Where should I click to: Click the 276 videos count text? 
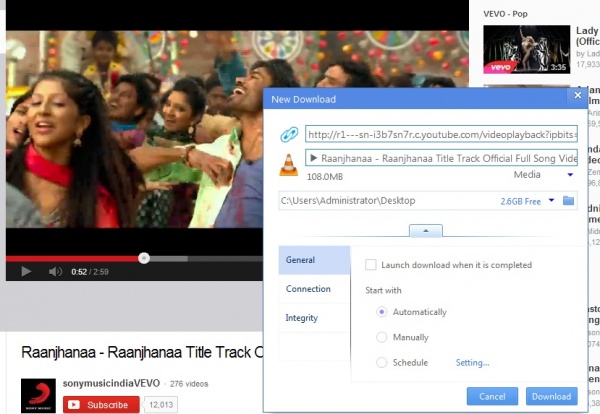(x=189, y=384)
